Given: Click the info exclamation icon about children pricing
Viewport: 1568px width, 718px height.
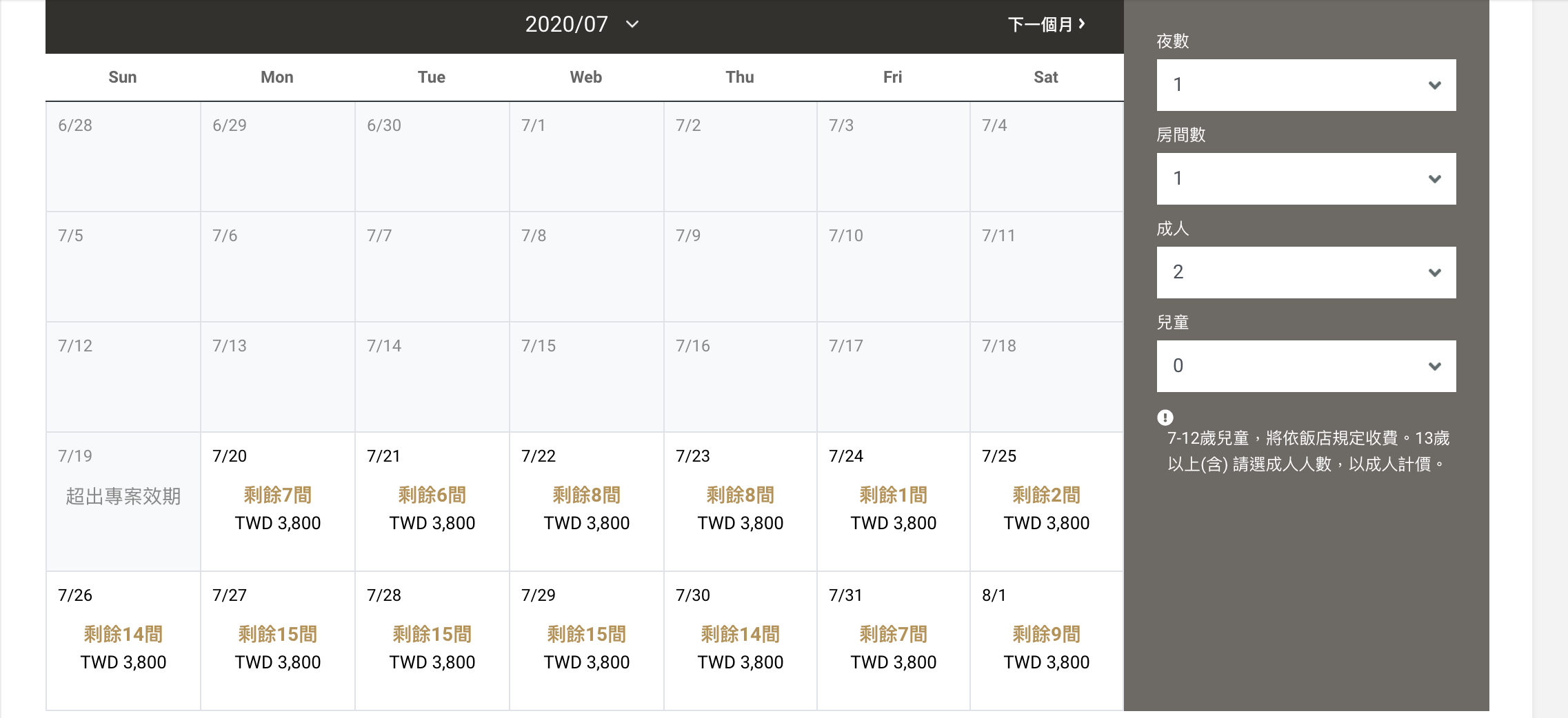Looking at the screenshot, I should point(1165,417).
